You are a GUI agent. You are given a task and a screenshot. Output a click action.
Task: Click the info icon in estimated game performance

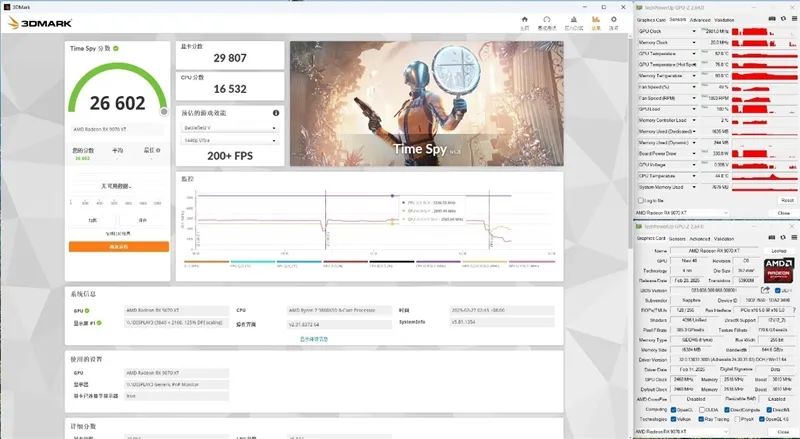(276, 113)
